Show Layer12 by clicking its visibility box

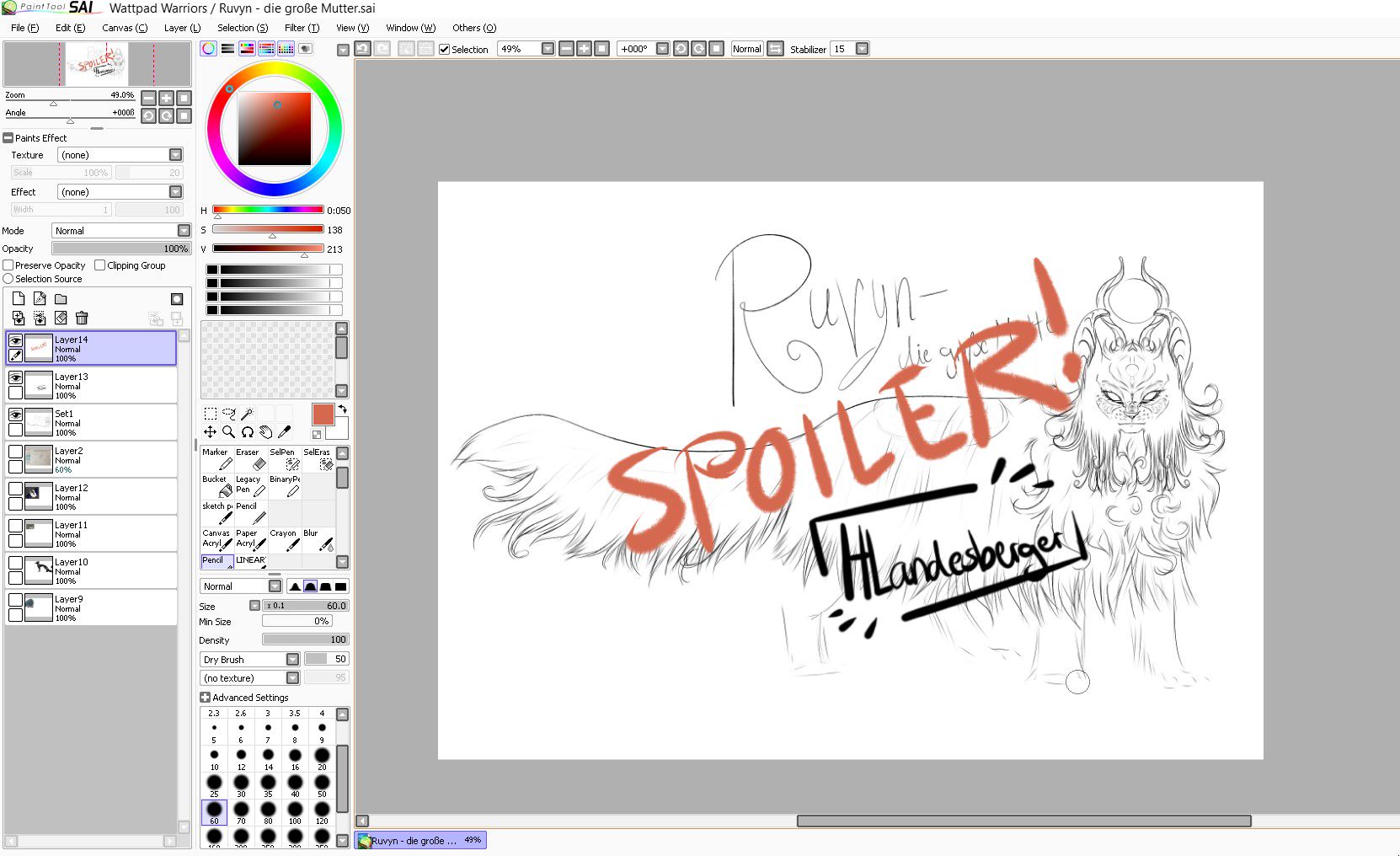[x=15, y=489]
